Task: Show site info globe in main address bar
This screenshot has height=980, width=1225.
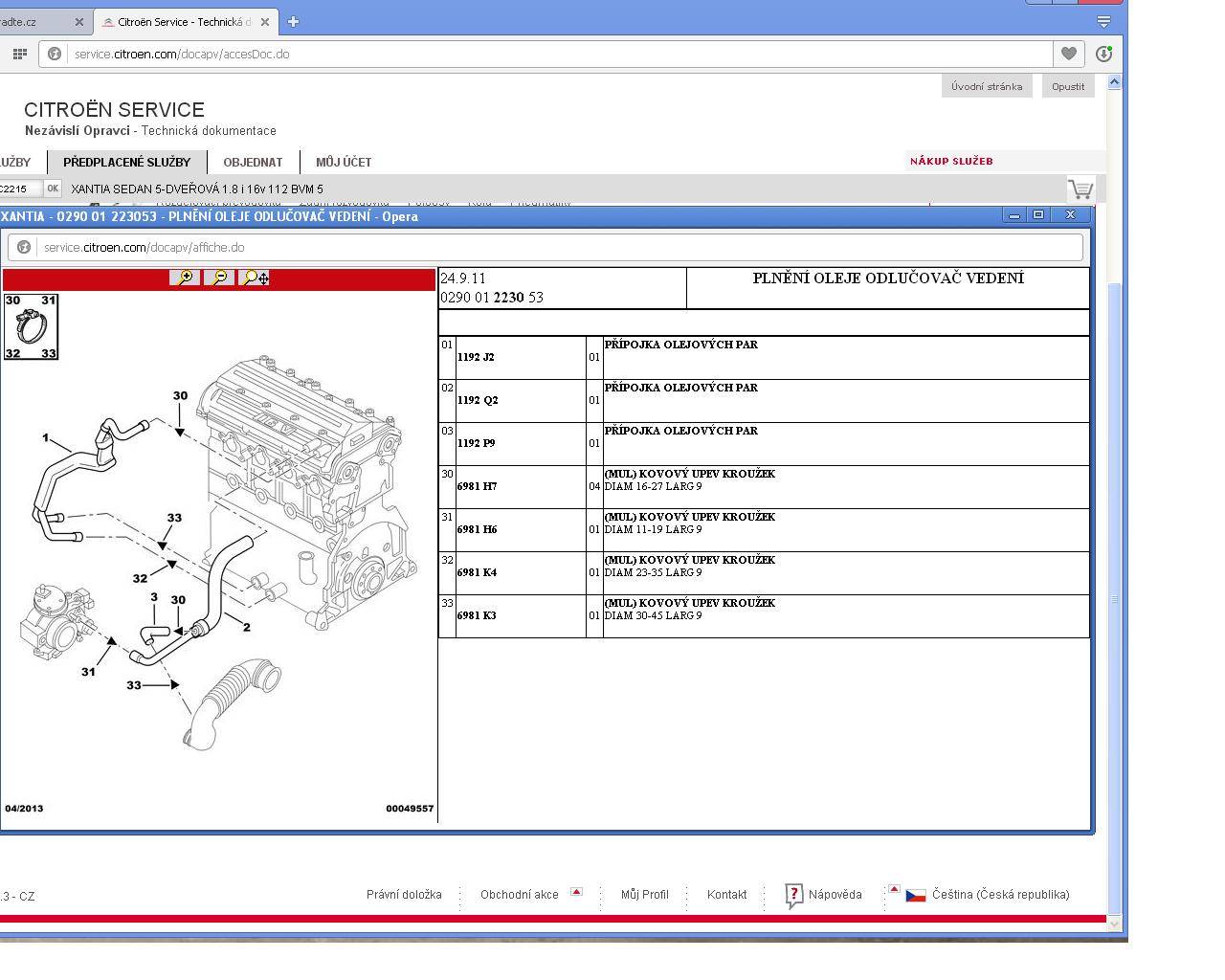Action: point(55,54)
